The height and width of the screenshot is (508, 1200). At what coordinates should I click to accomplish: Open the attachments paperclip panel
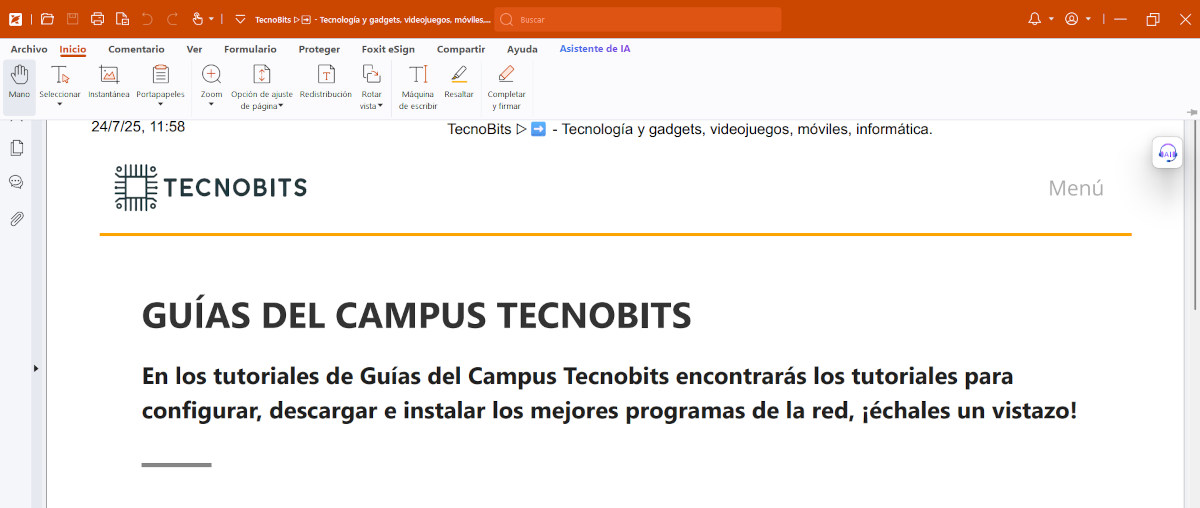pyautogui.click(x=17, y=218)
